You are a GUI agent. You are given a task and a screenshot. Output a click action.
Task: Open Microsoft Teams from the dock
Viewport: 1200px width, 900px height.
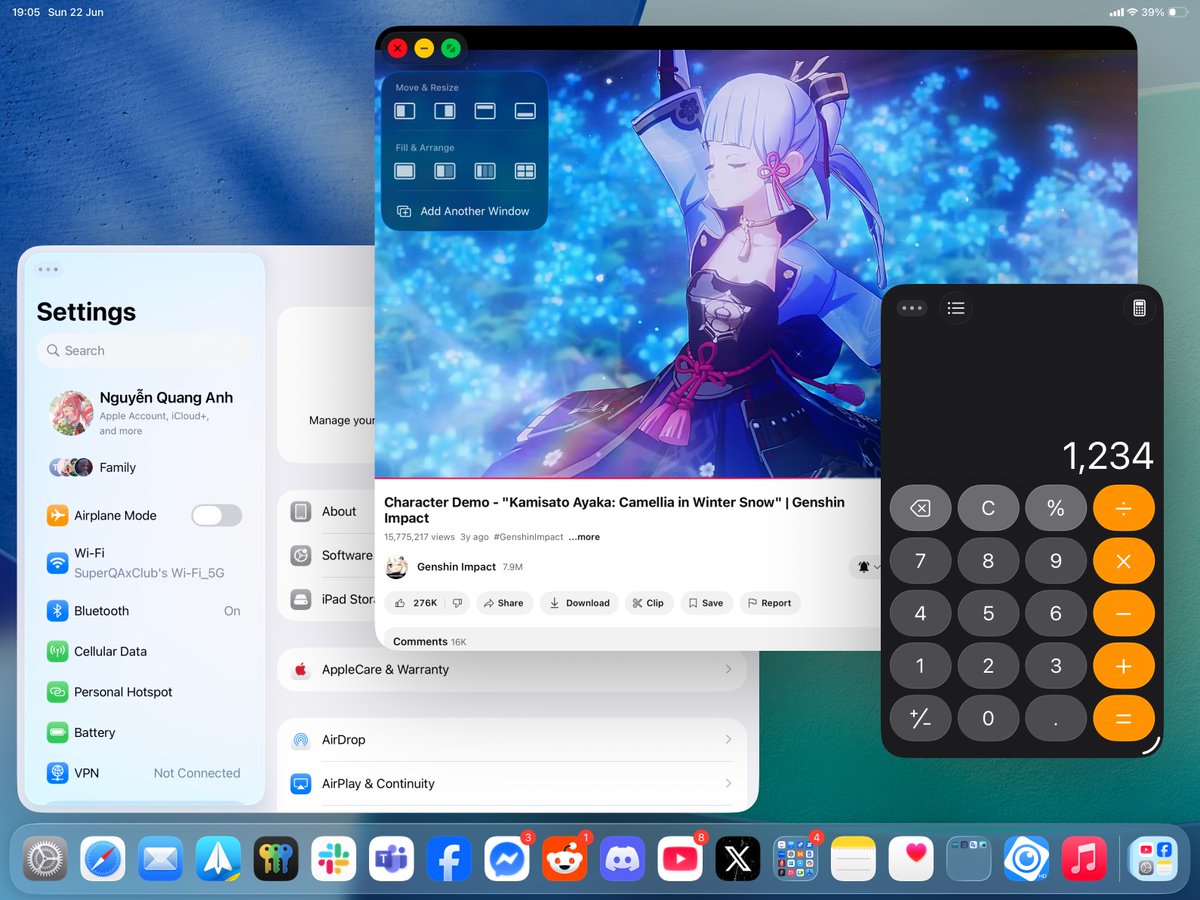pos(391,858)
